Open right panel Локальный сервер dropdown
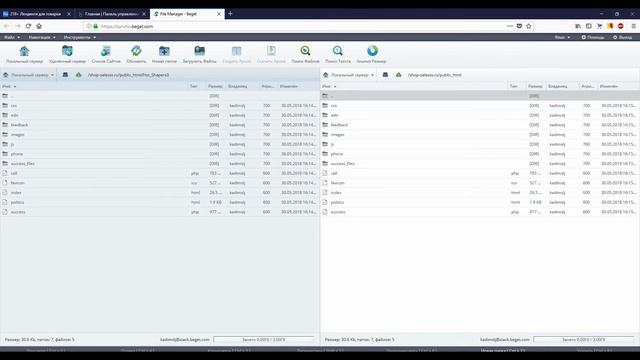Image resolution: width=640 pixels, height=360 pixels. [348, 75]
